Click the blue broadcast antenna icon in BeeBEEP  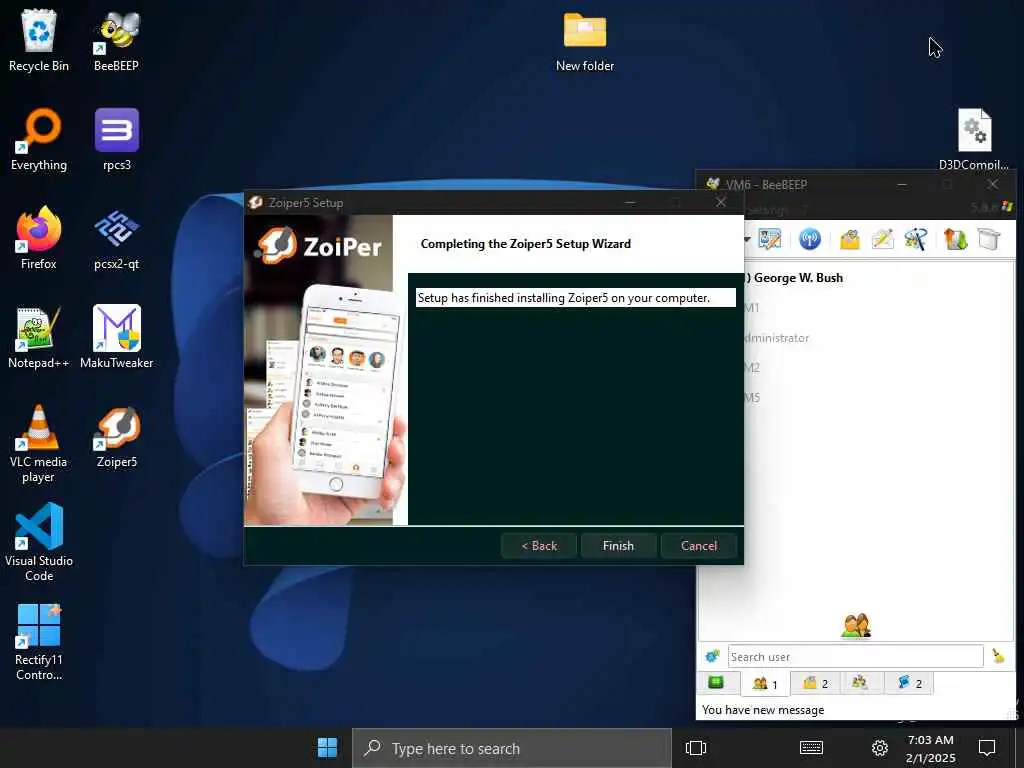tap(810, 239)
